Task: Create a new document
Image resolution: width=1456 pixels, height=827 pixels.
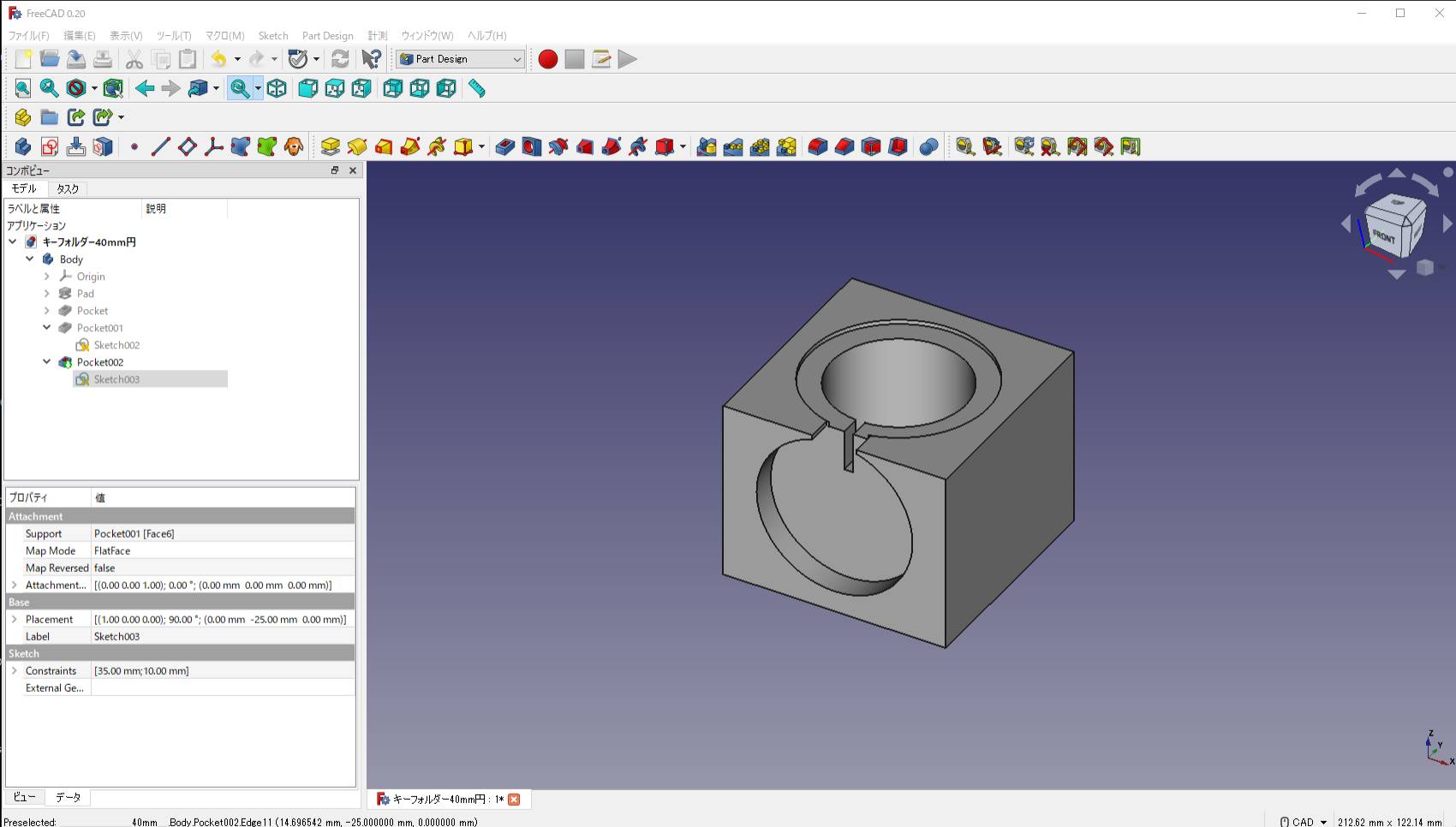Action: (x=23, y=59)
